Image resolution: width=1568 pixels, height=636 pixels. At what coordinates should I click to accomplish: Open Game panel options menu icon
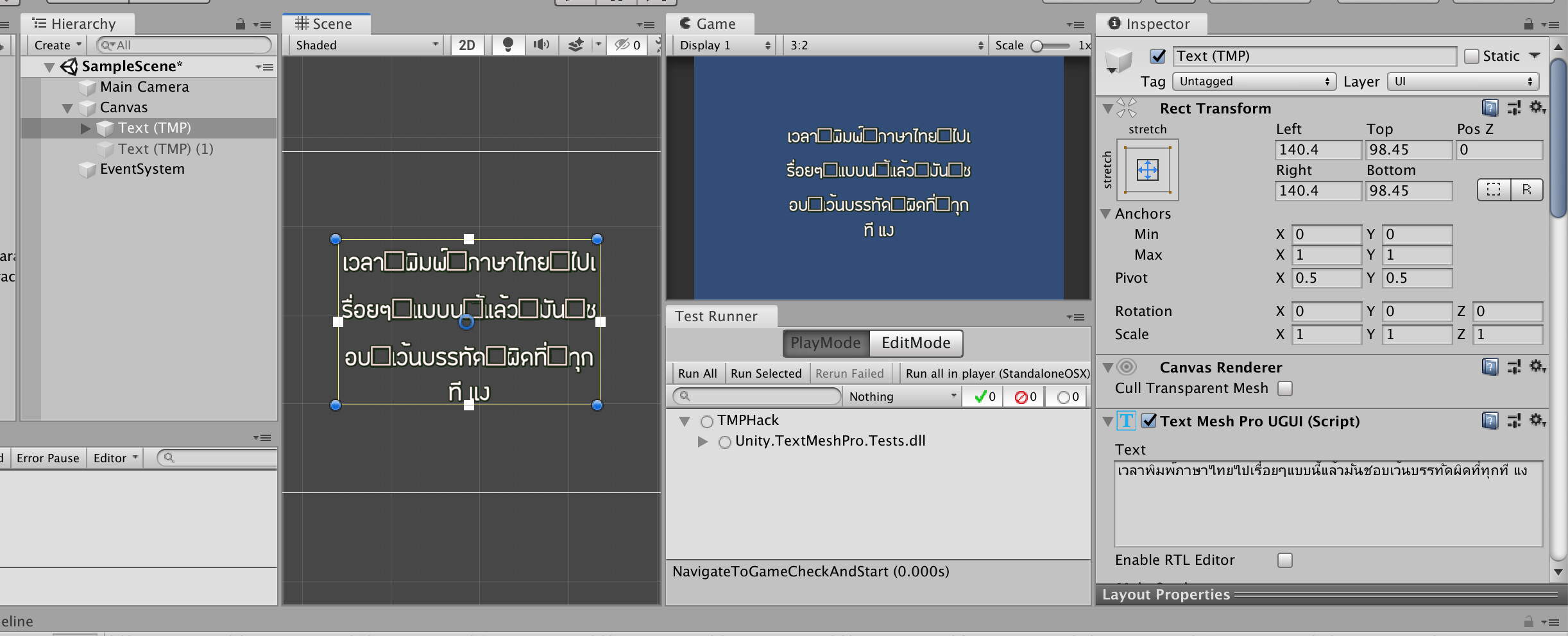[1075, 25]
